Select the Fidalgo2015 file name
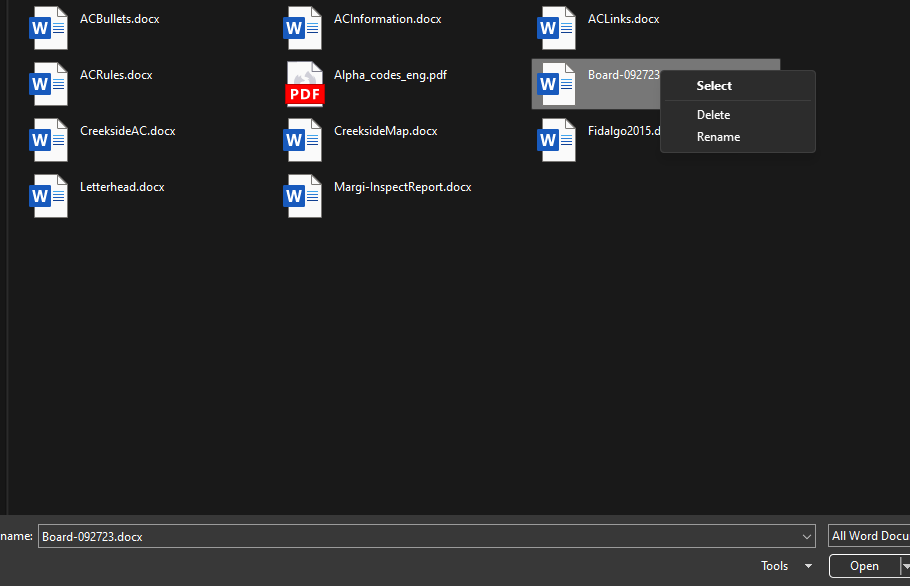The height and width of the screenshot is (586, 910). (624, 131)
